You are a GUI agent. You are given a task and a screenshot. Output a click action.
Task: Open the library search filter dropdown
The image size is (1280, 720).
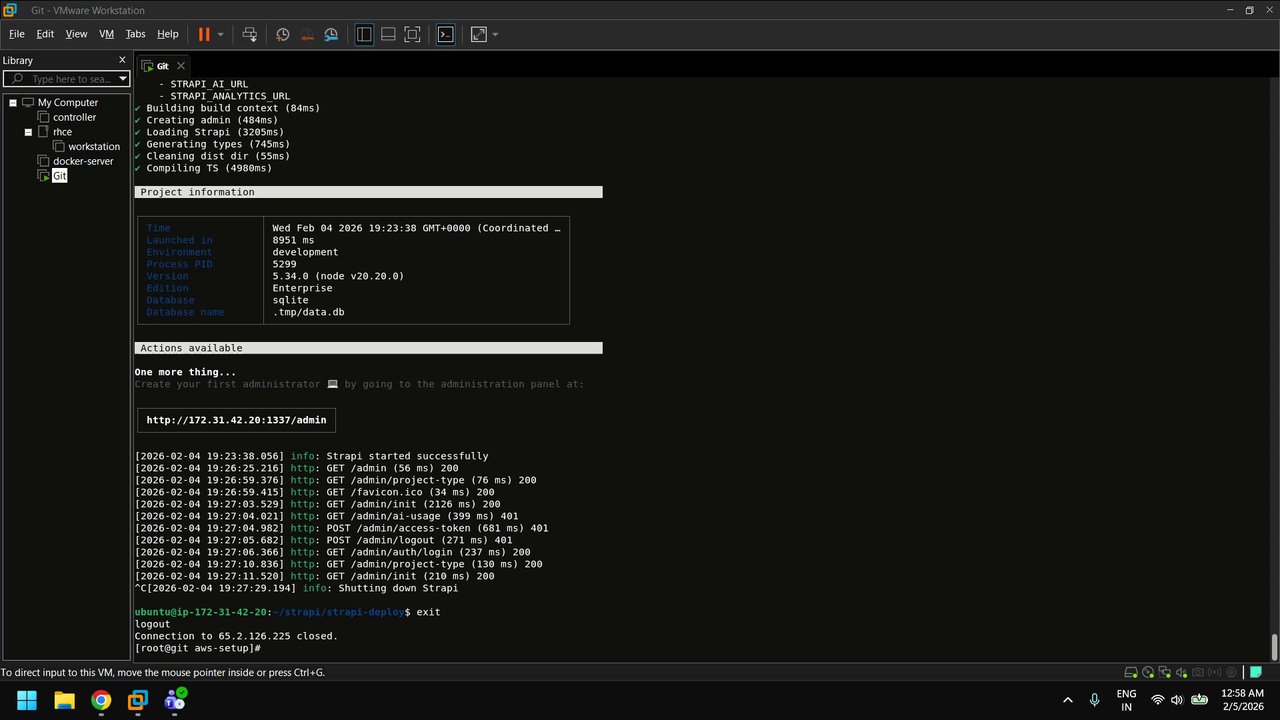click(123, 79)
